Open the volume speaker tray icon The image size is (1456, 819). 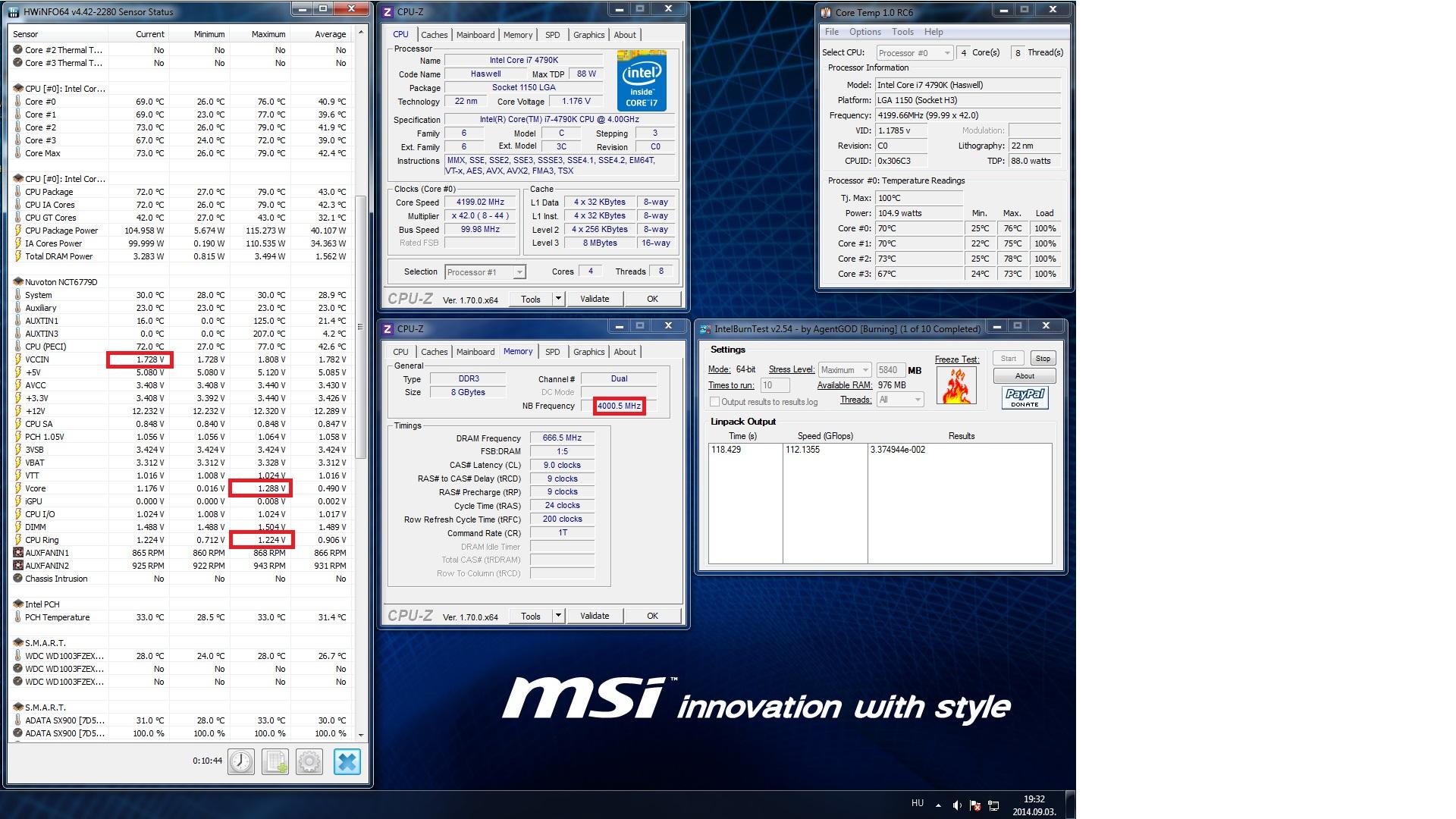tap(957, 805)
